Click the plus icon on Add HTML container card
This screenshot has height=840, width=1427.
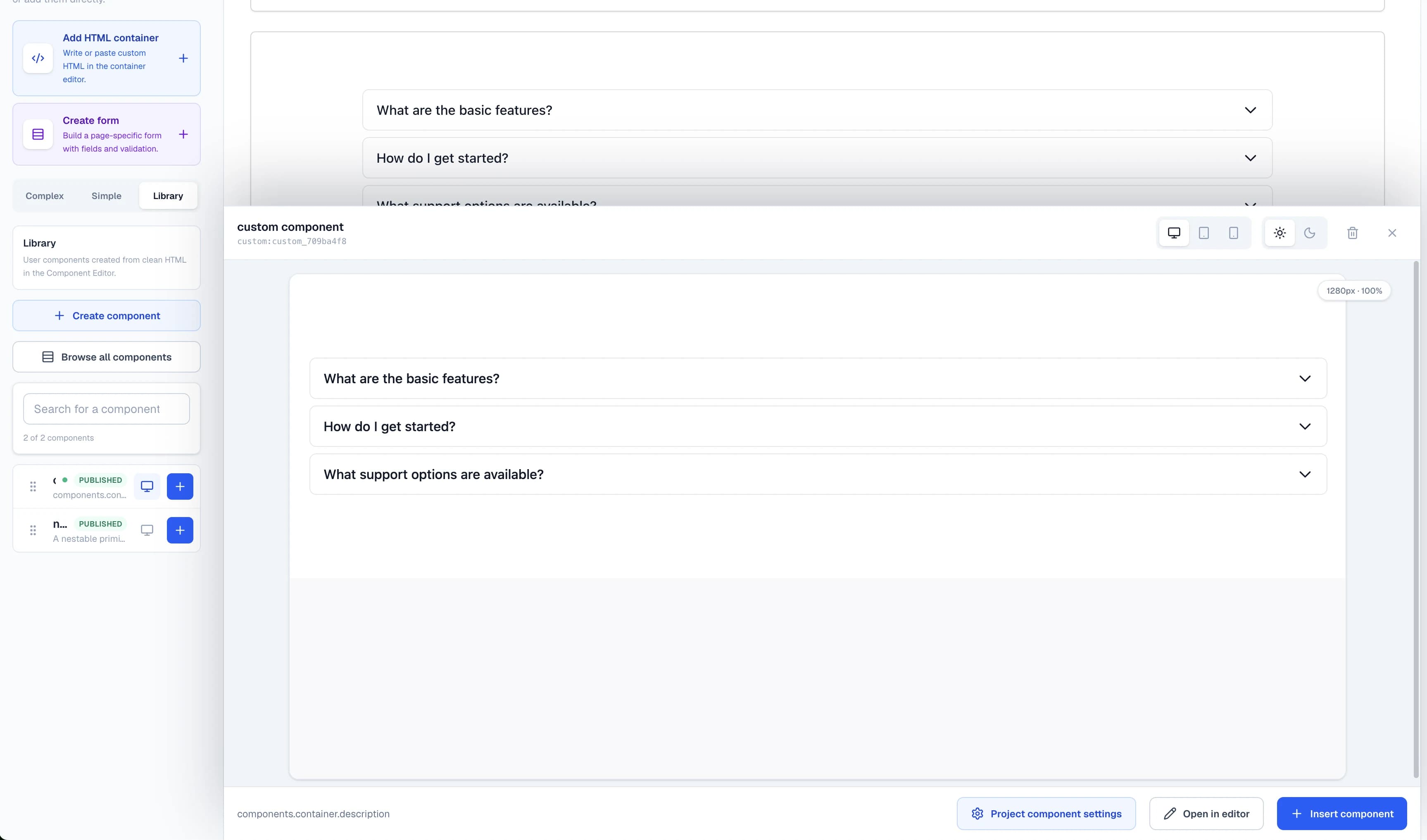click(183, 58)
